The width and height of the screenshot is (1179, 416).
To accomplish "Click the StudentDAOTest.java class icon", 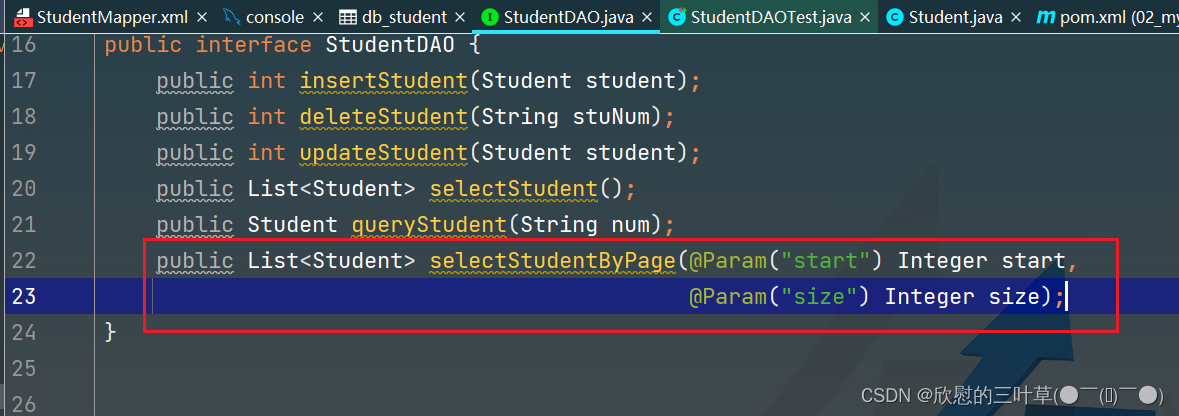I will tap(677, 17).
